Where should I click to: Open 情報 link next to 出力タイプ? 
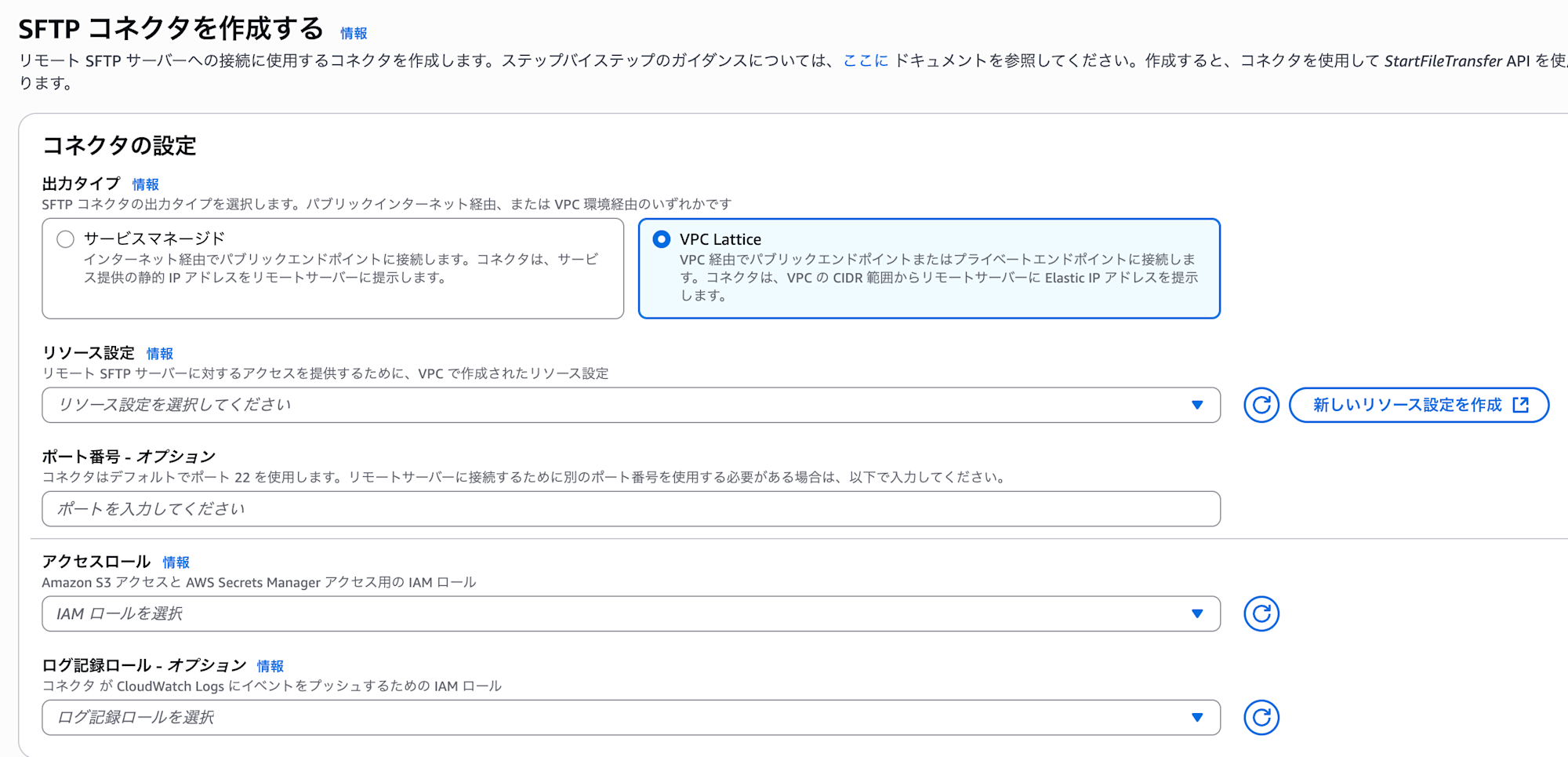pyautogui.click(x=146, y=184)
